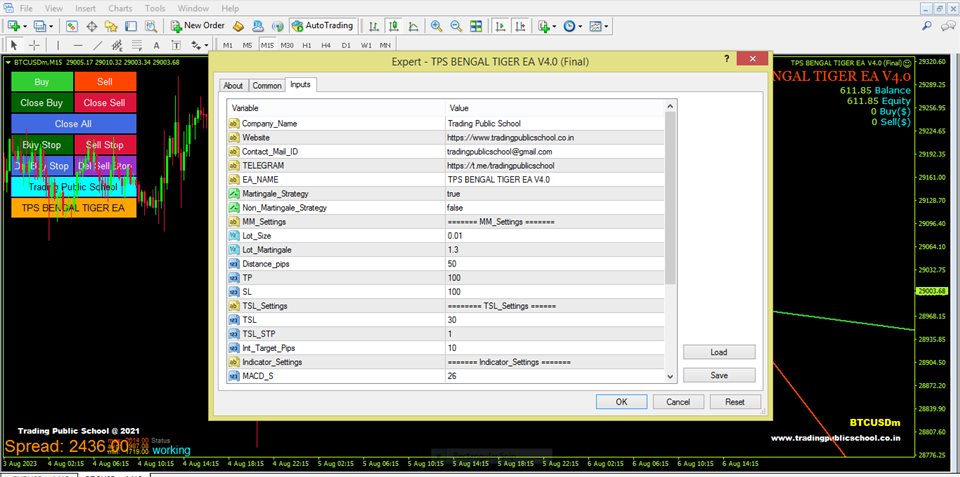Enable the H1 timeframe button
The height and width of the screenshot is (477, 960).
[x=307, y=45]
